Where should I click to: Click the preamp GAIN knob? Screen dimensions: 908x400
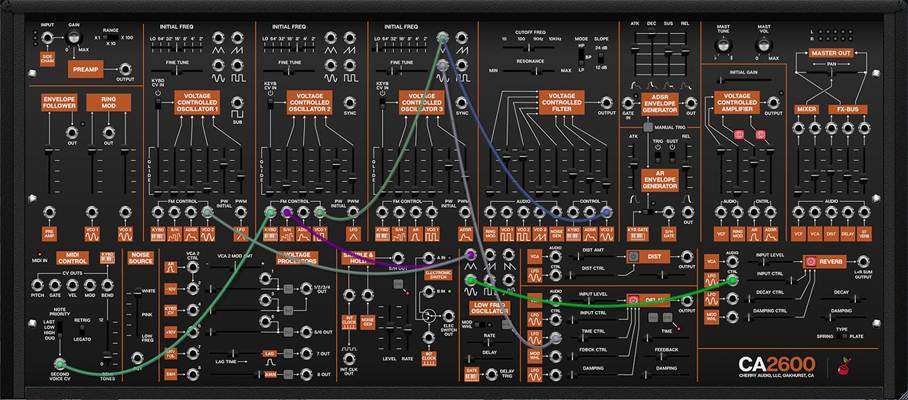(74, 39)
